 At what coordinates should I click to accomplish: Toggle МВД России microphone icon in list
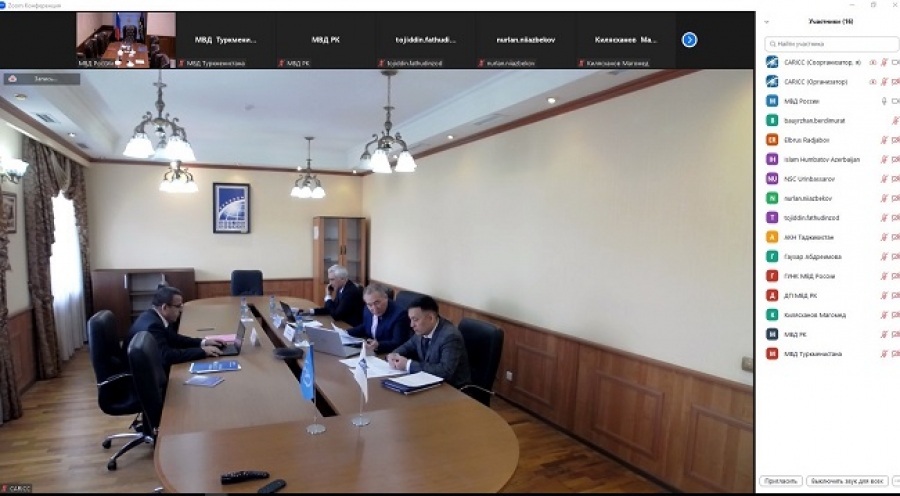point(884,101)
